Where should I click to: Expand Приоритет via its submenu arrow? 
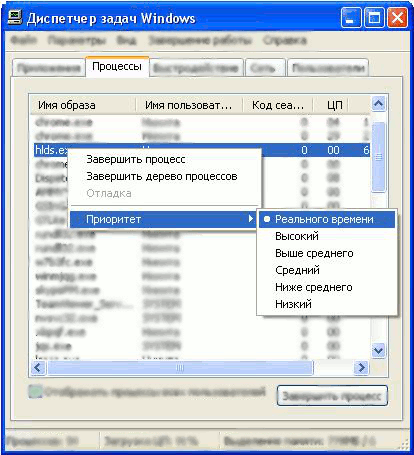[251, 219]
